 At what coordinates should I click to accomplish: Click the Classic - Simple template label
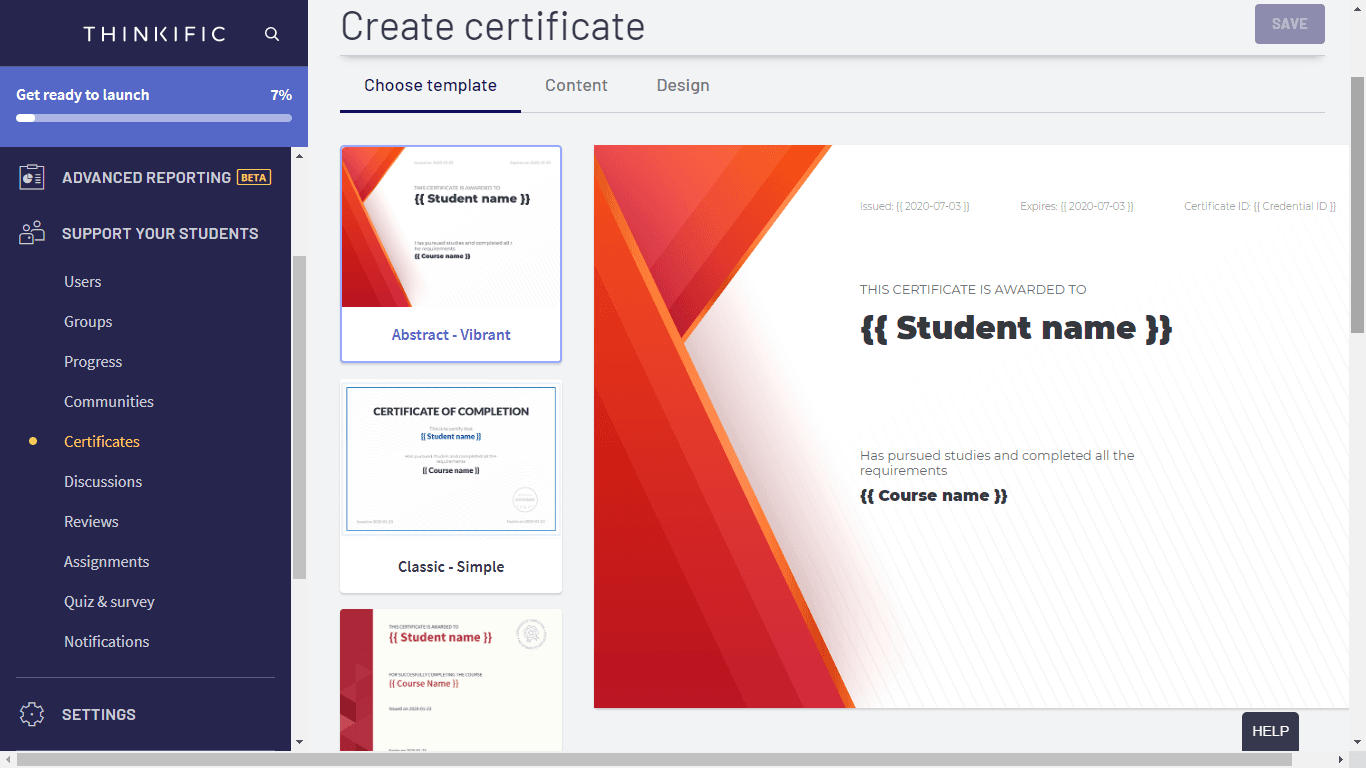(x=451, y=567)
